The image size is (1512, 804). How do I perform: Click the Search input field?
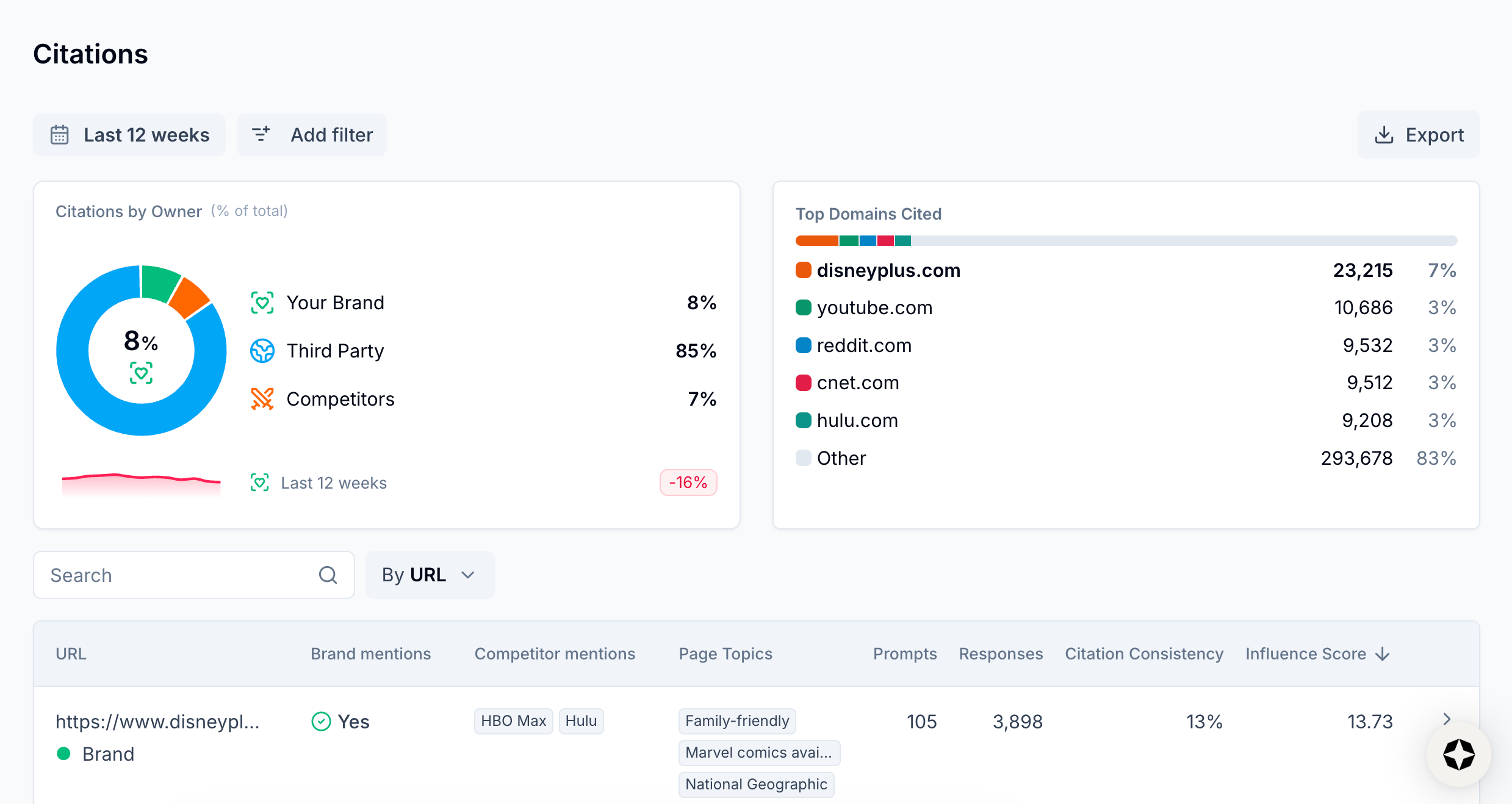tap(177, 575)
